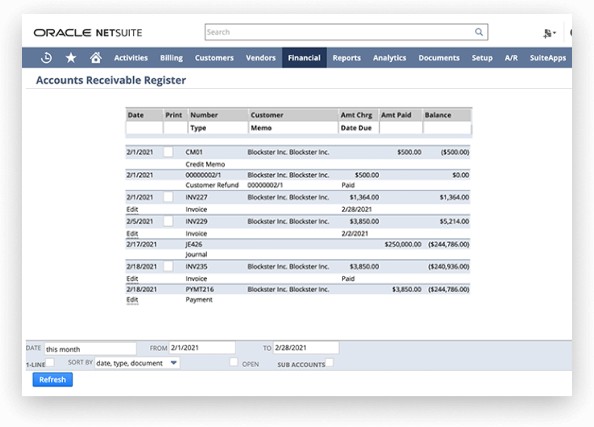
Task: Select document number INV227
Action: 196,197
